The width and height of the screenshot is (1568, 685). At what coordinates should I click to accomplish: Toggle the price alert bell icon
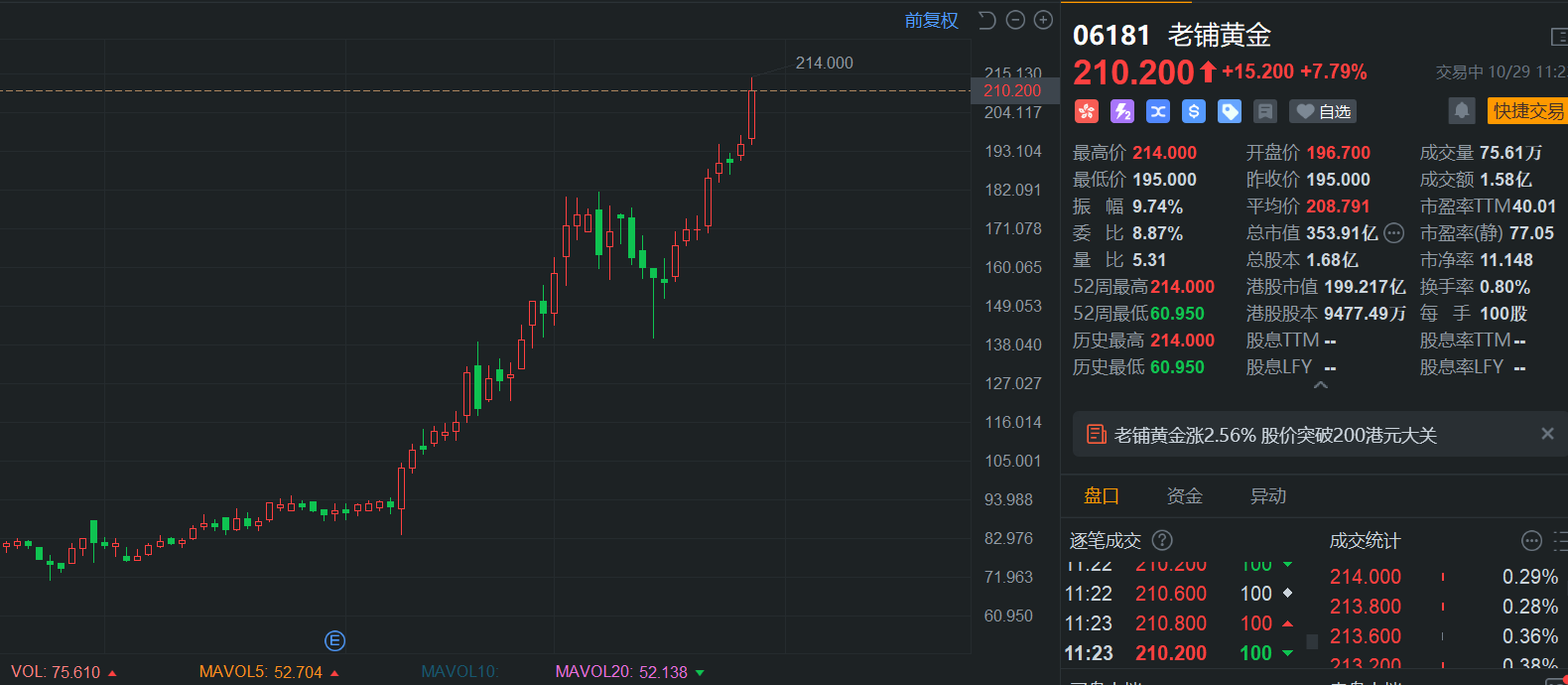pos(1461,110)
